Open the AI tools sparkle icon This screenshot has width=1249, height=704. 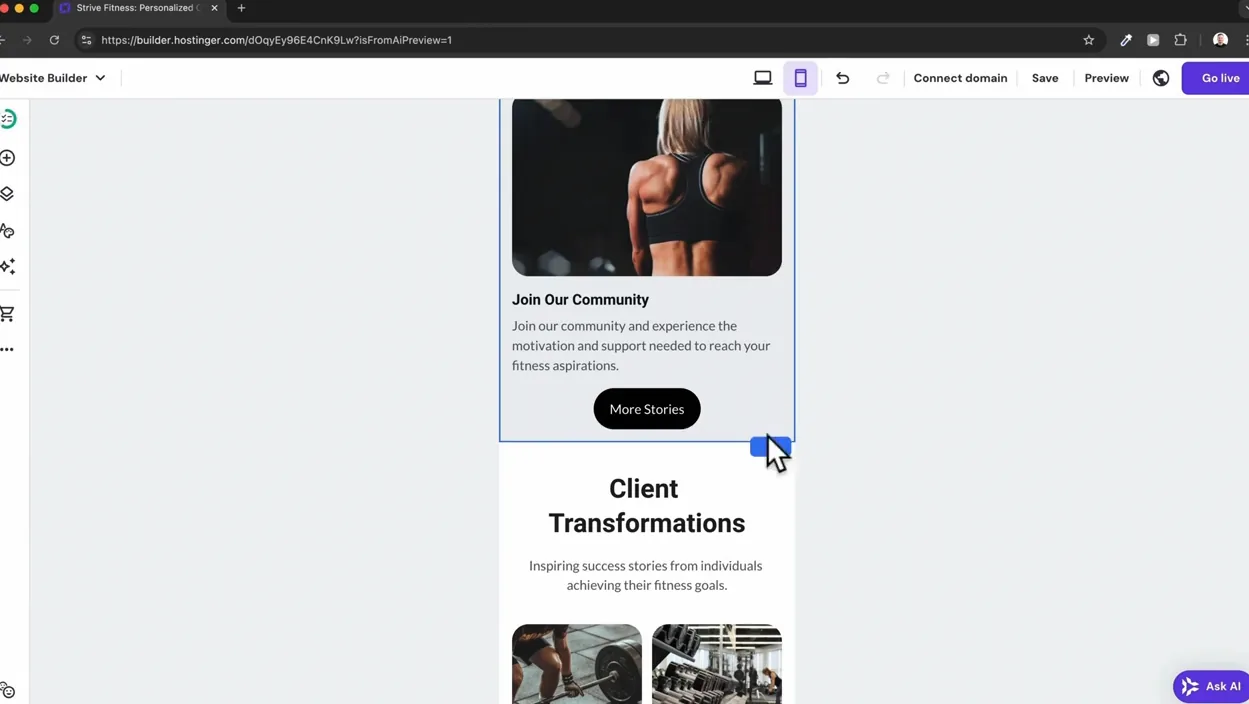click(8, 266)
